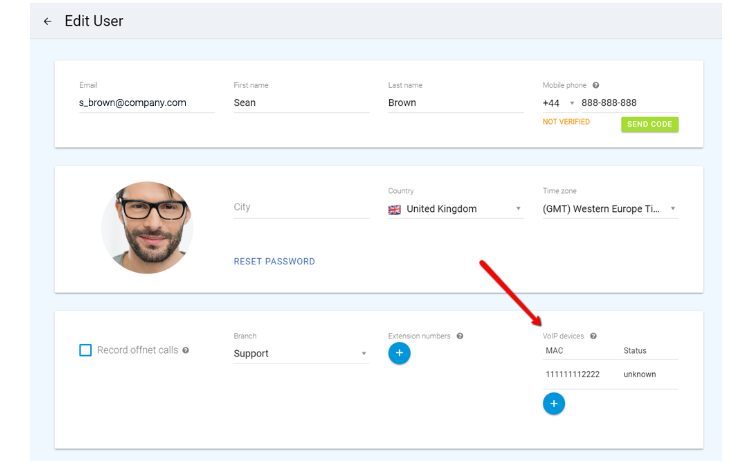Image resolution: width=755 pixels, height=464 pixels.
Task: Open the Branch dropdown showing Support
Action: point(363,353)
